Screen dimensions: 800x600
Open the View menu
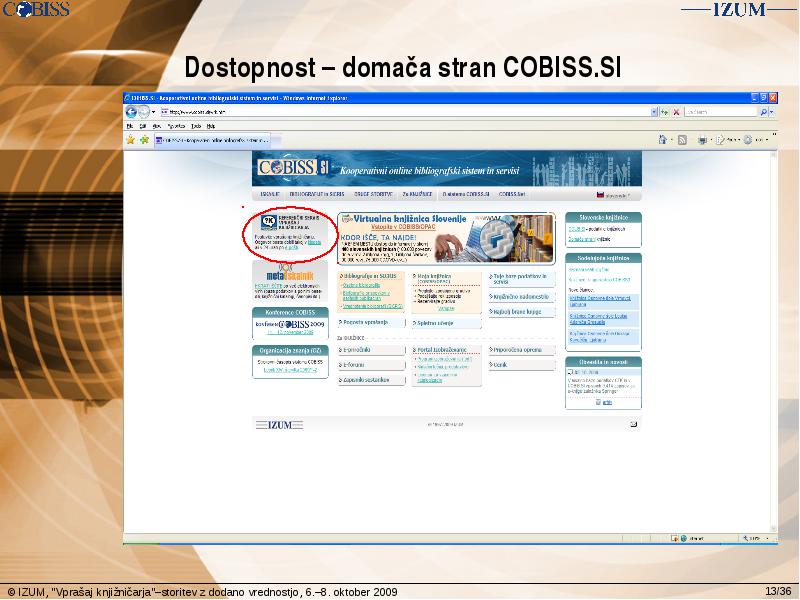point(157,126)
